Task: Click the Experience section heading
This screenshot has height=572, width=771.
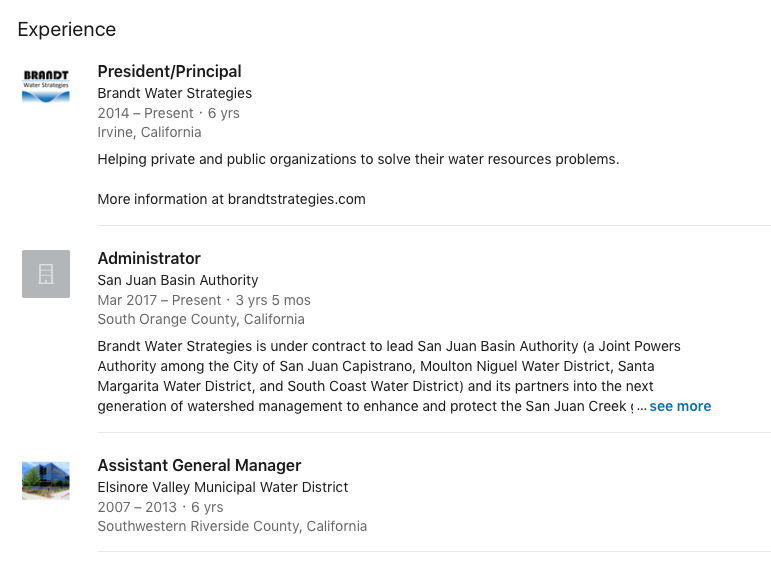Action: coord(67,30)
